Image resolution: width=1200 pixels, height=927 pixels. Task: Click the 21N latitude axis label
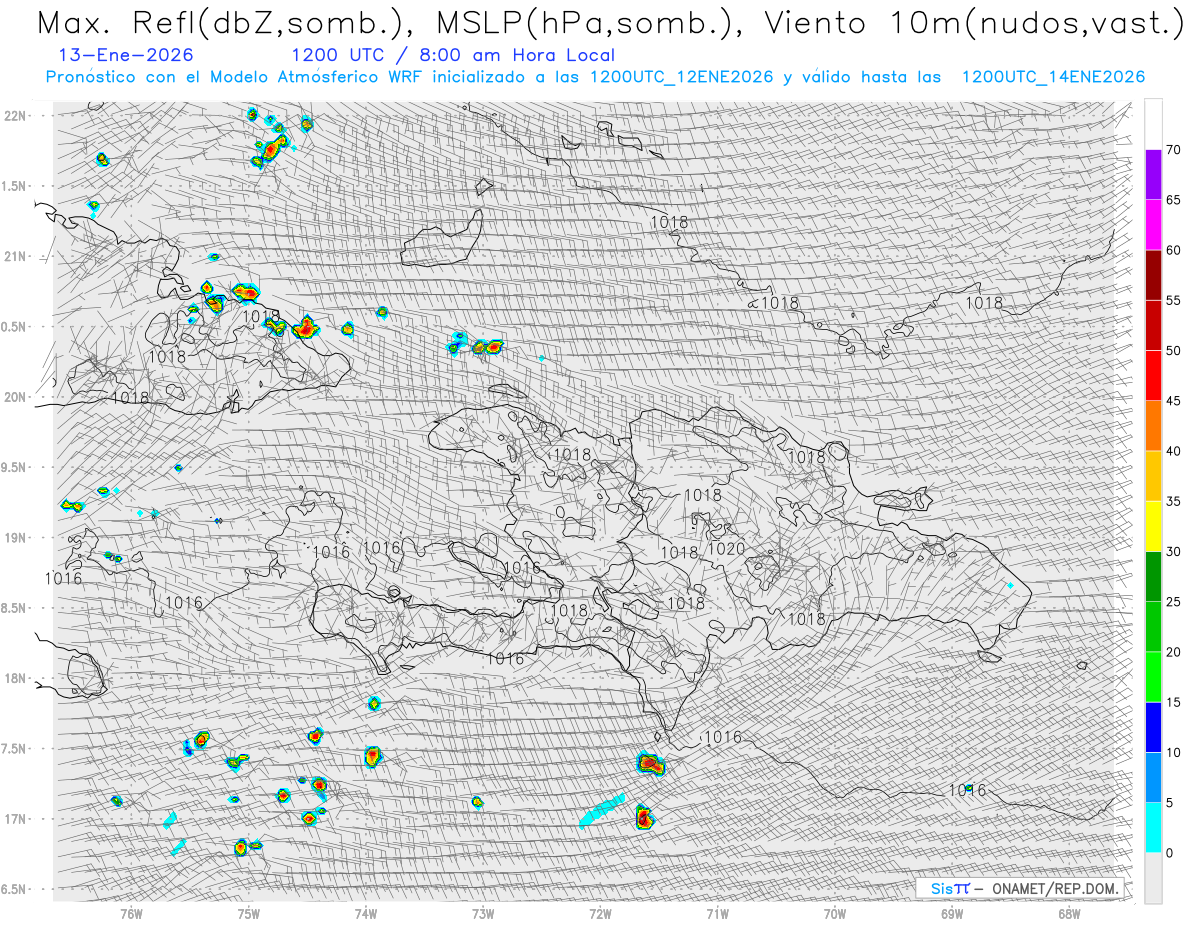16,257
